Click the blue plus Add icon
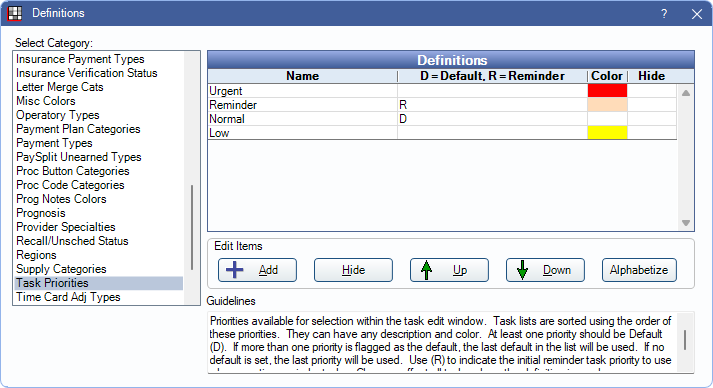 pos(235,270)
